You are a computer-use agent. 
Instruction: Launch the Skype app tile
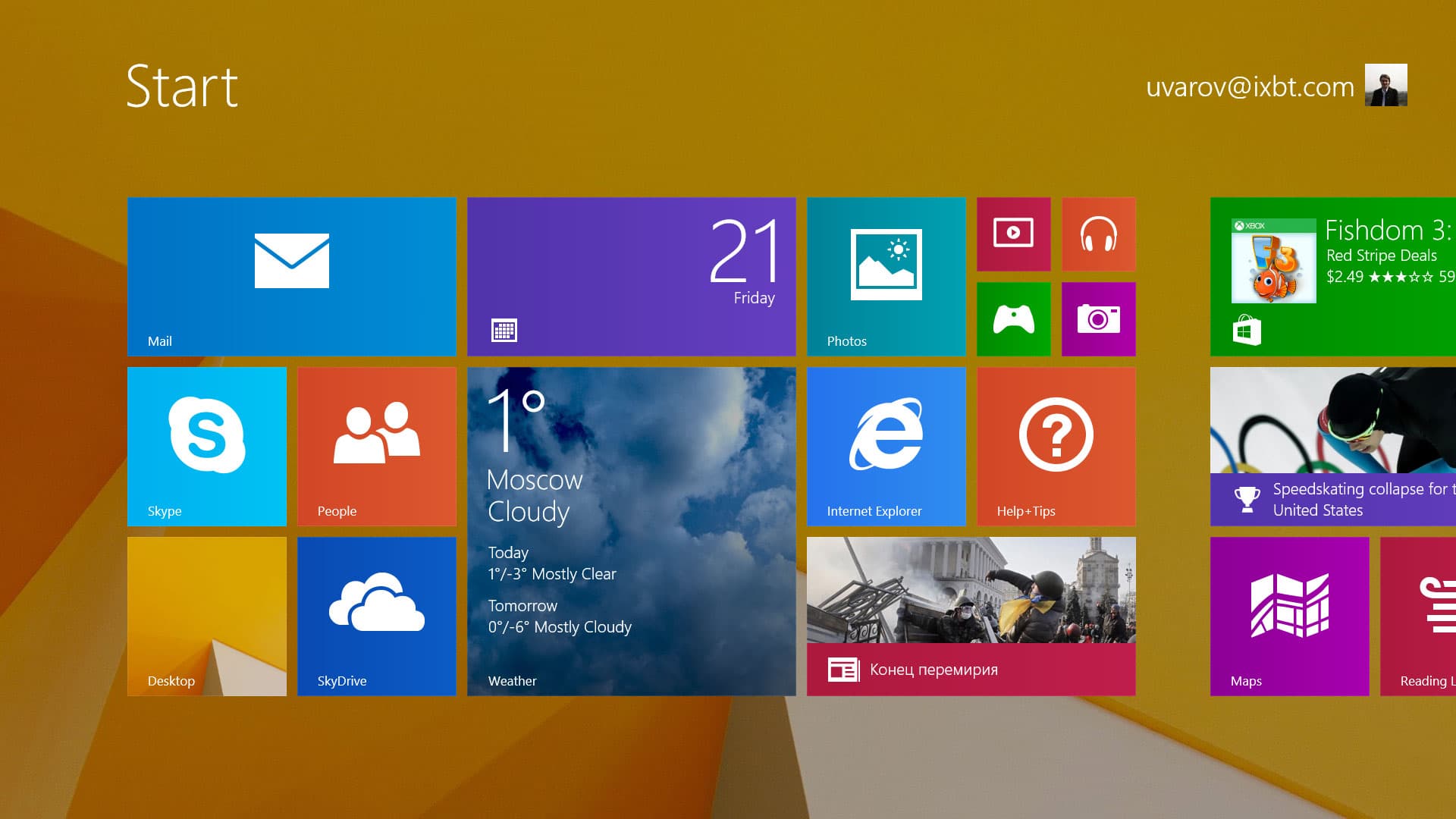(x=206, y=446)
